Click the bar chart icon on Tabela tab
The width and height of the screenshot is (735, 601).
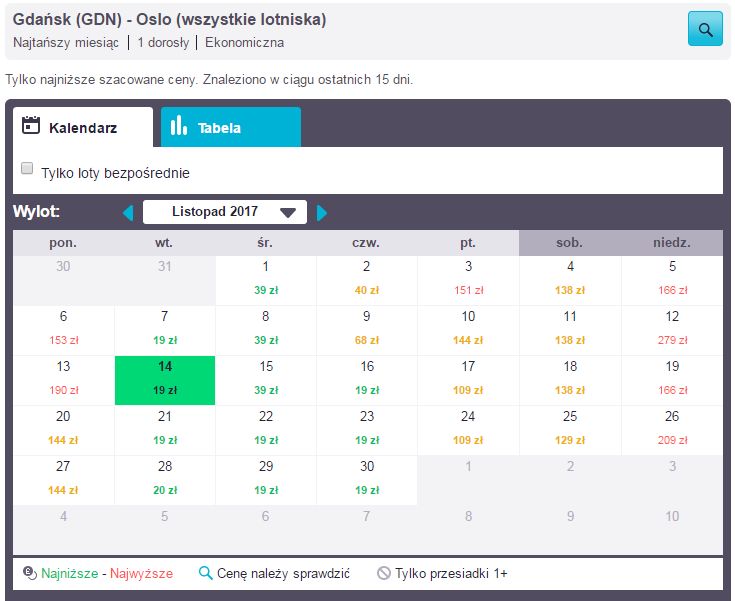pos(179,126)
